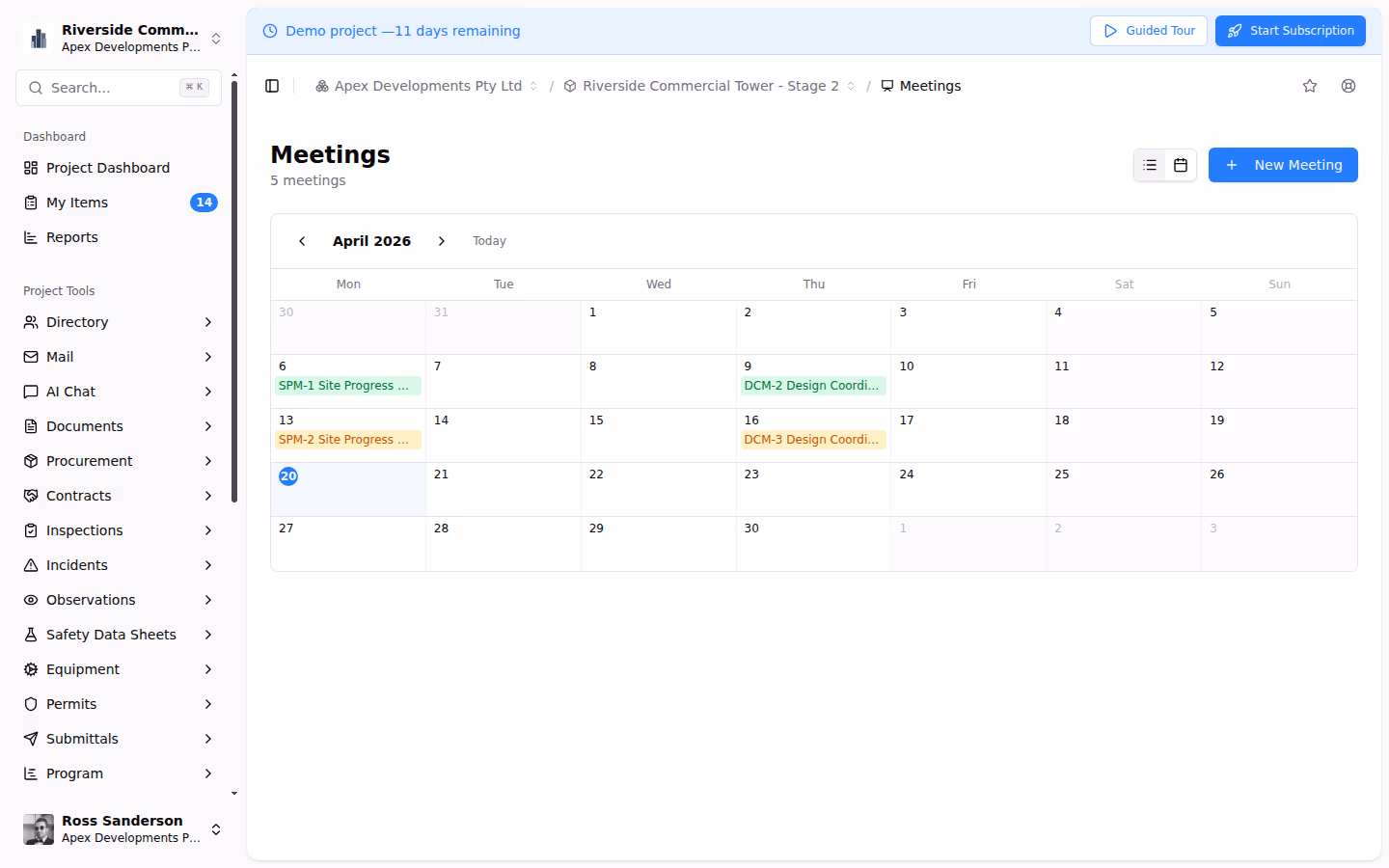This screenshot has height=868, width=1389.
Task: Click the Incidents warning triangle icon
Action: click(x=30, y=564)
